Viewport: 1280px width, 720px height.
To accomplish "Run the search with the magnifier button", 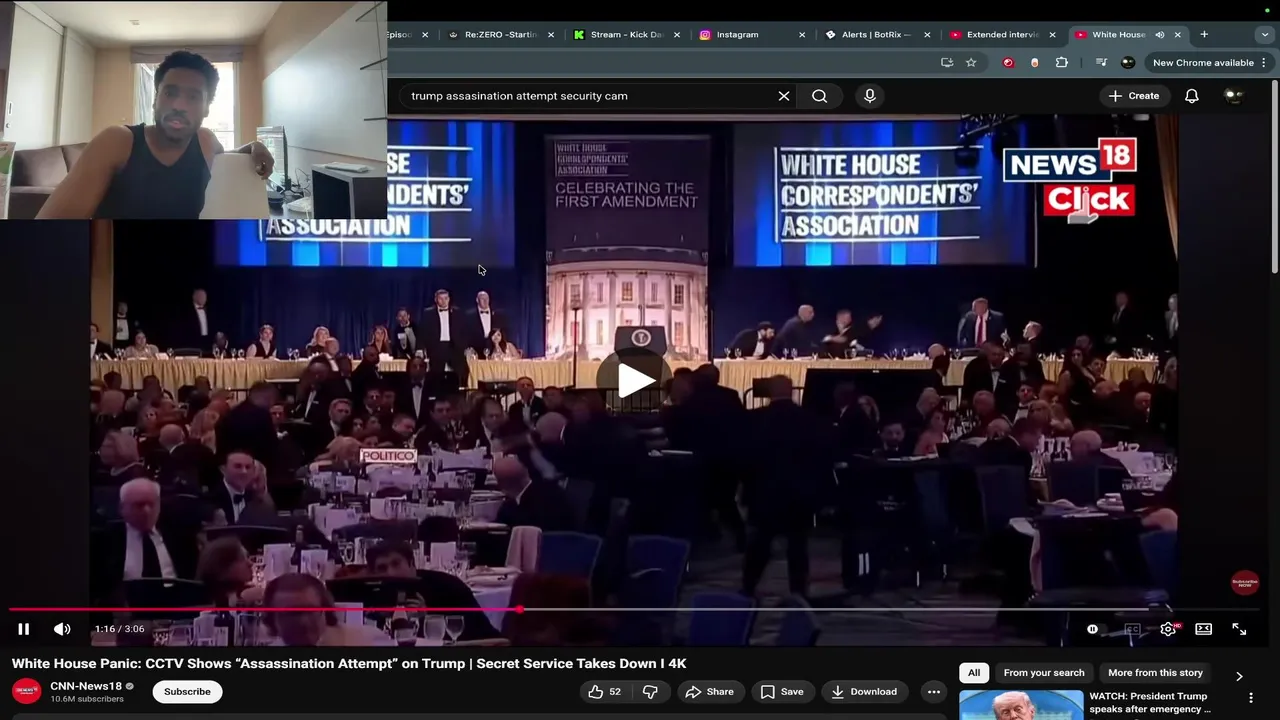I will pyautogui.click(x=820, y=96).
